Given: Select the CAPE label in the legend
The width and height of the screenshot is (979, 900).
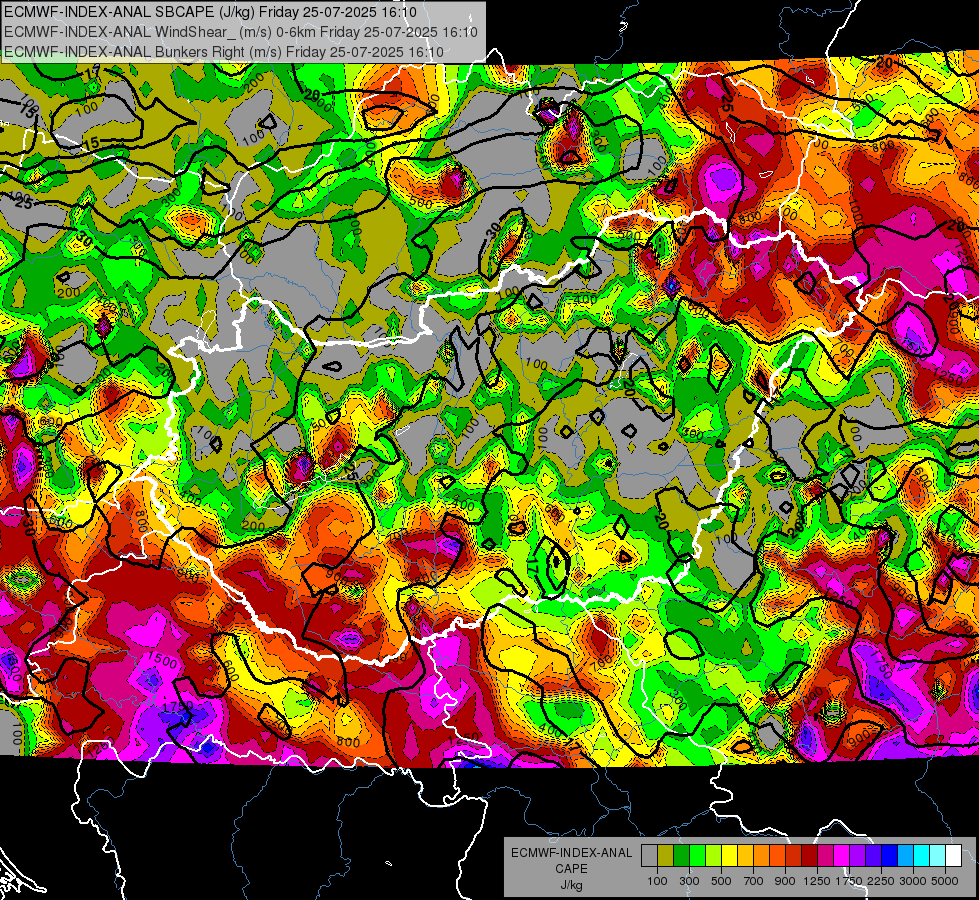Looking at the screenshot, I should 571,869.
